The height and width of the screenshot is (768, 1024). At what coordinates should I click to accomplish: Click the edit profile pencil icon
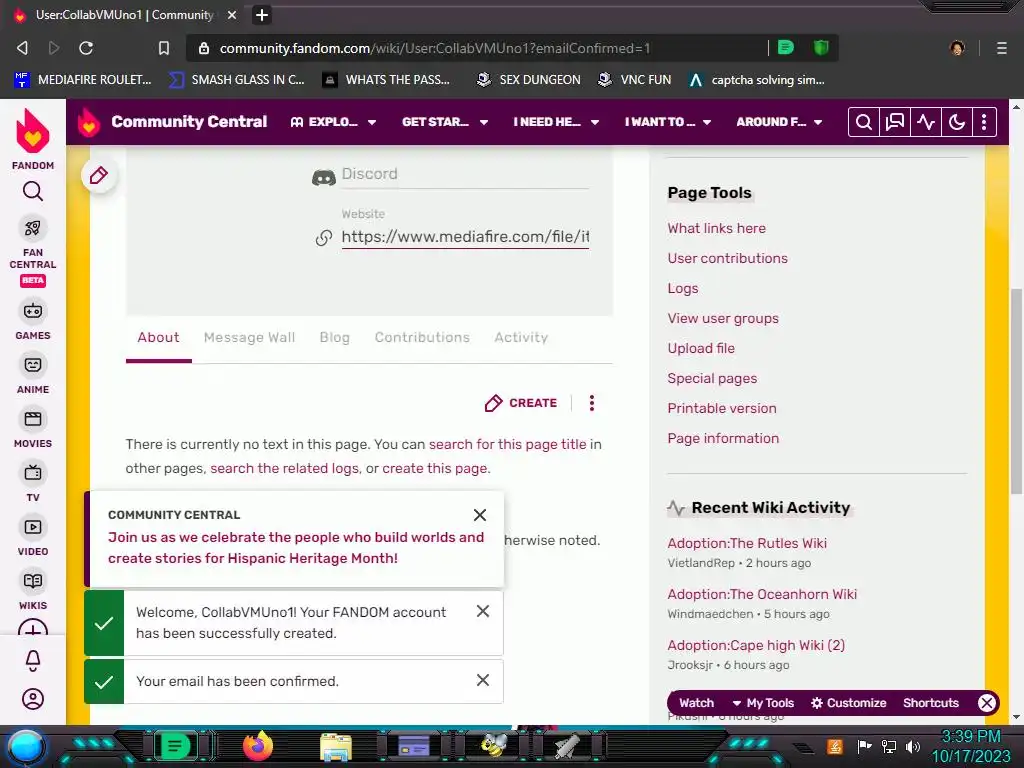tap(99, 175)
